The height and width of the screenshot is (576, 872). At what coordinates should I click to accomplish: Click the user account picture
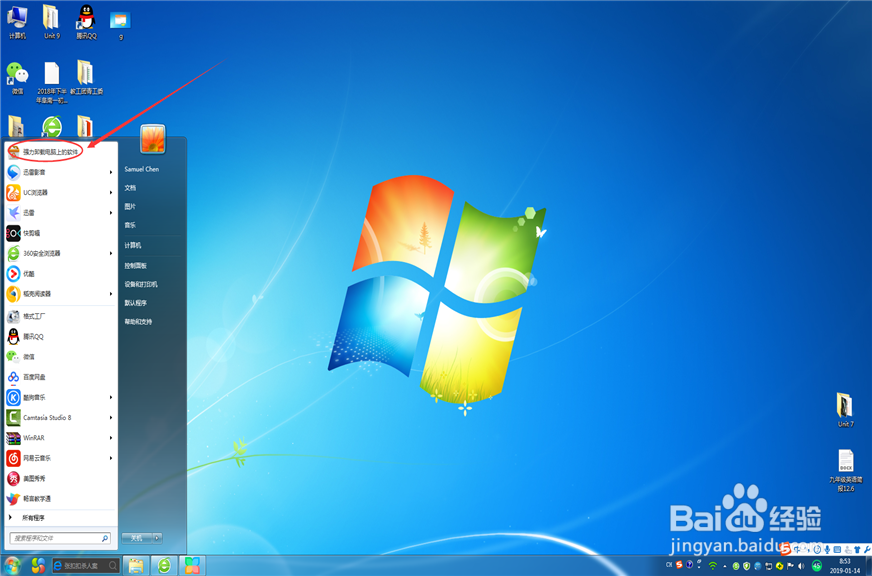coord(153,139)
